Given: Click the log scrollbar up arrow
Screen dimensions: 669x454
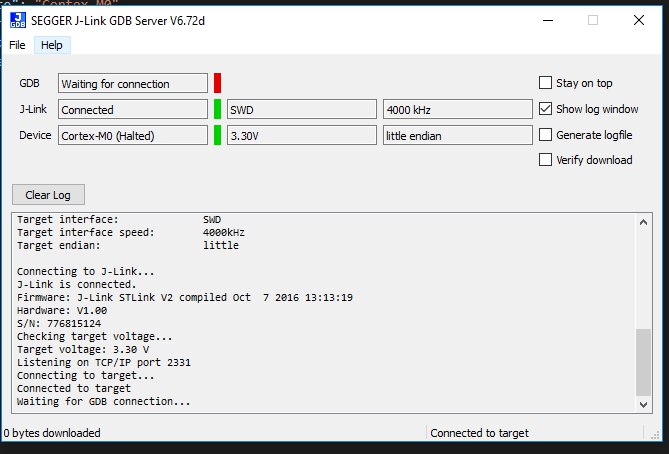Looking at the screenshot, I should [643, 222].
